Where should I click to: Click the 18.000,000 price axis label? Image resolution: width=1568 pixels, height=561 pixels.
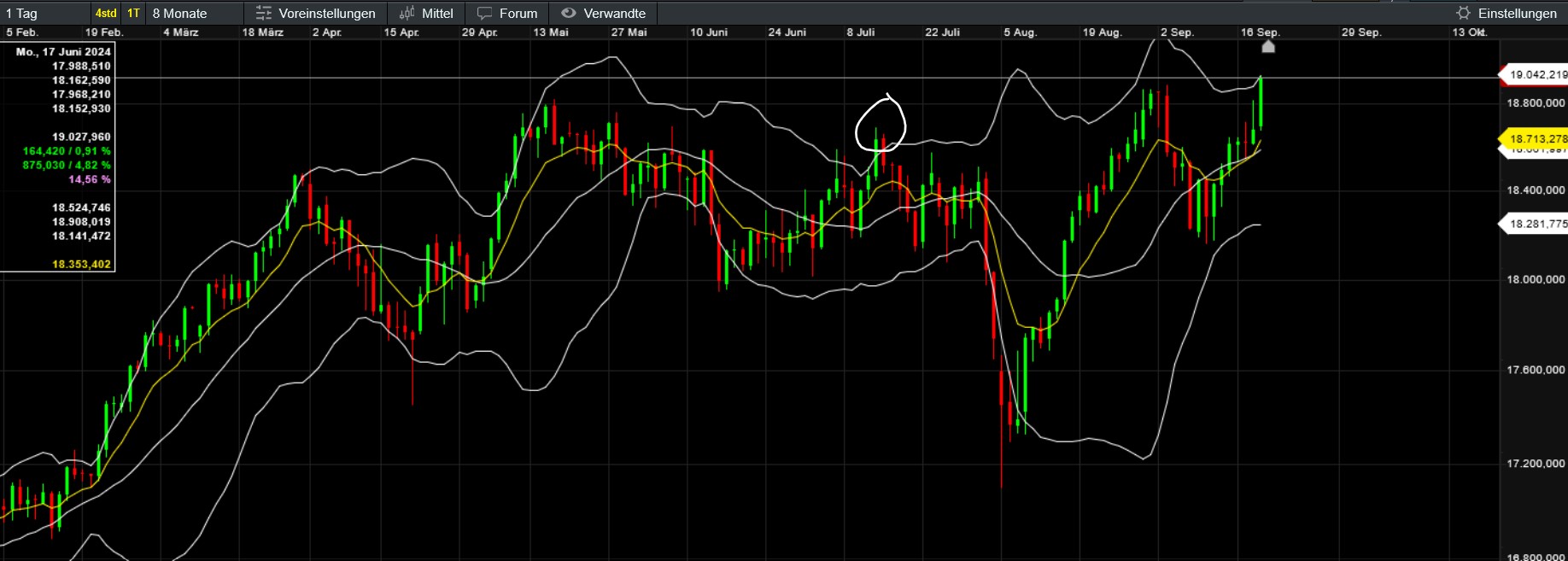click(x=1536, y=279)
